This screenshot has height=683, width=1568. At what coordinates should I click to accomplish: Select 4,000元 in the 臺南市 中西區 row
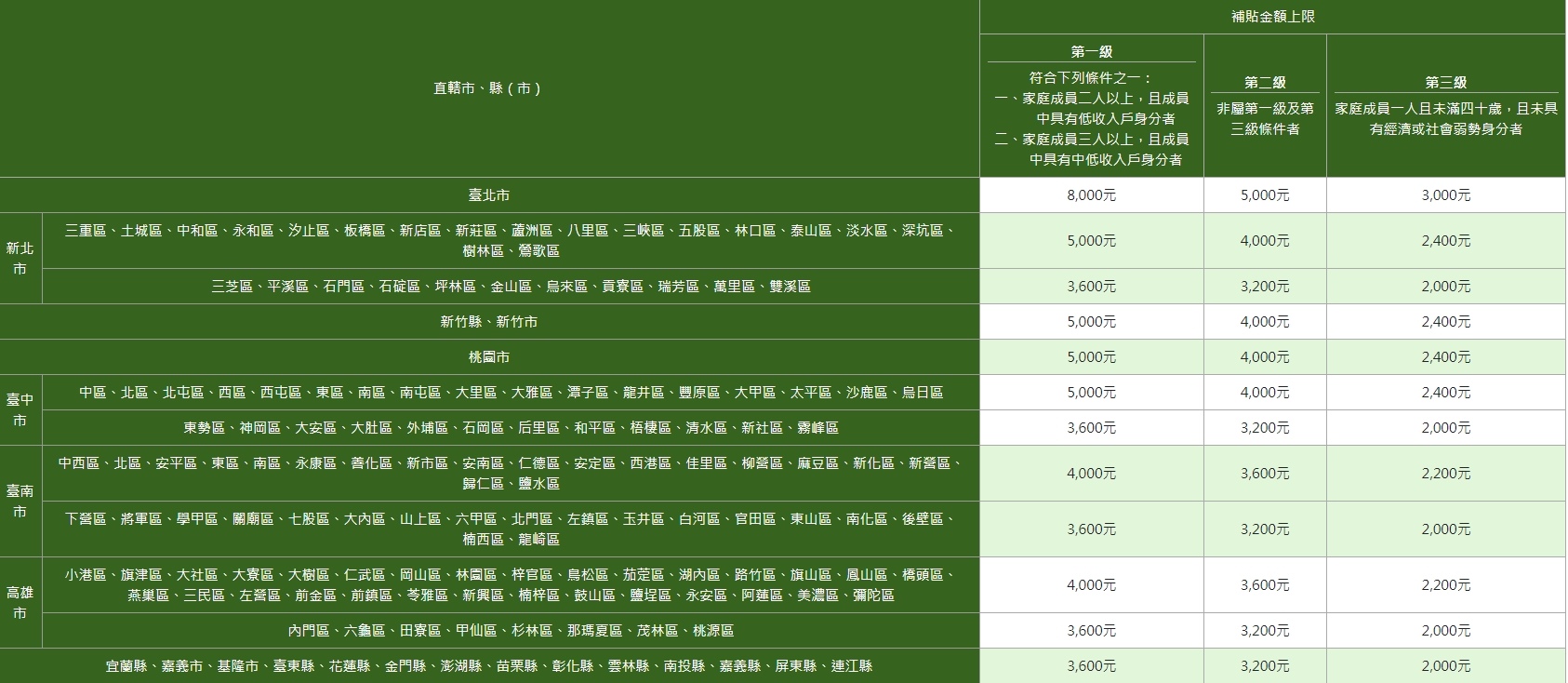click(x=1091, y=474)
